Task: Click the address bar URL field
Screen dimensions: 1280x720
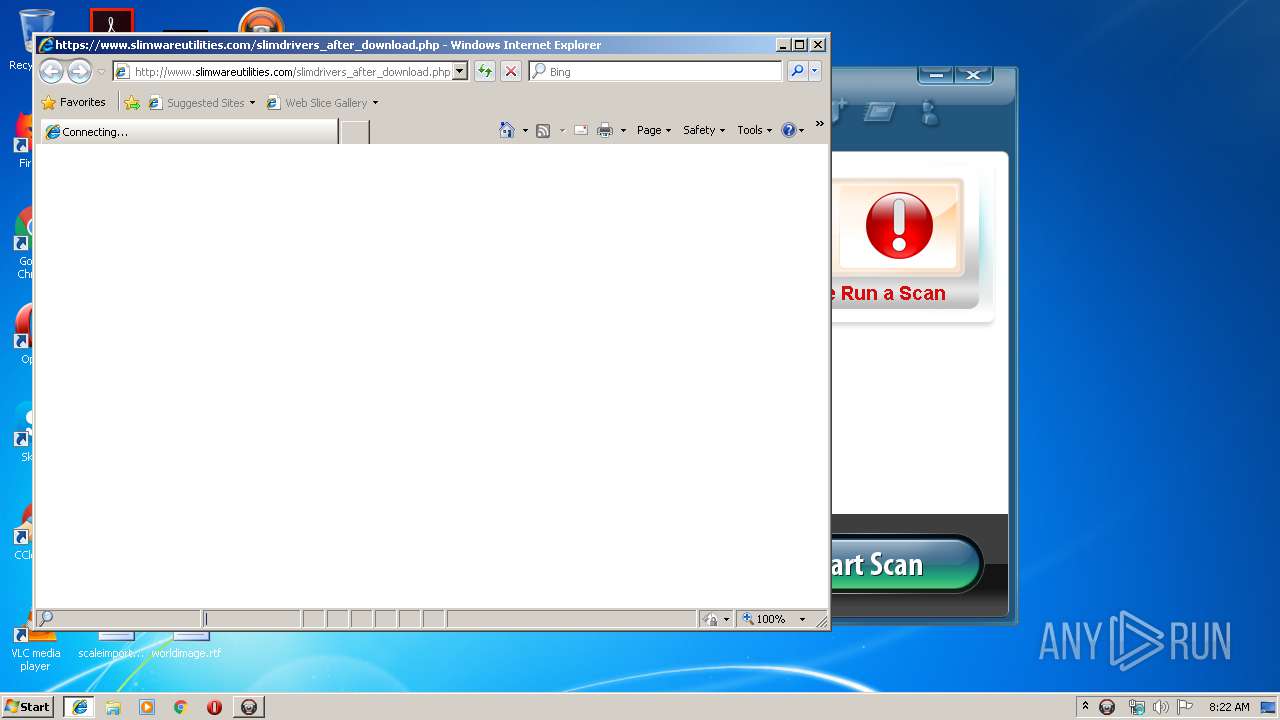Action: [283, 71]
